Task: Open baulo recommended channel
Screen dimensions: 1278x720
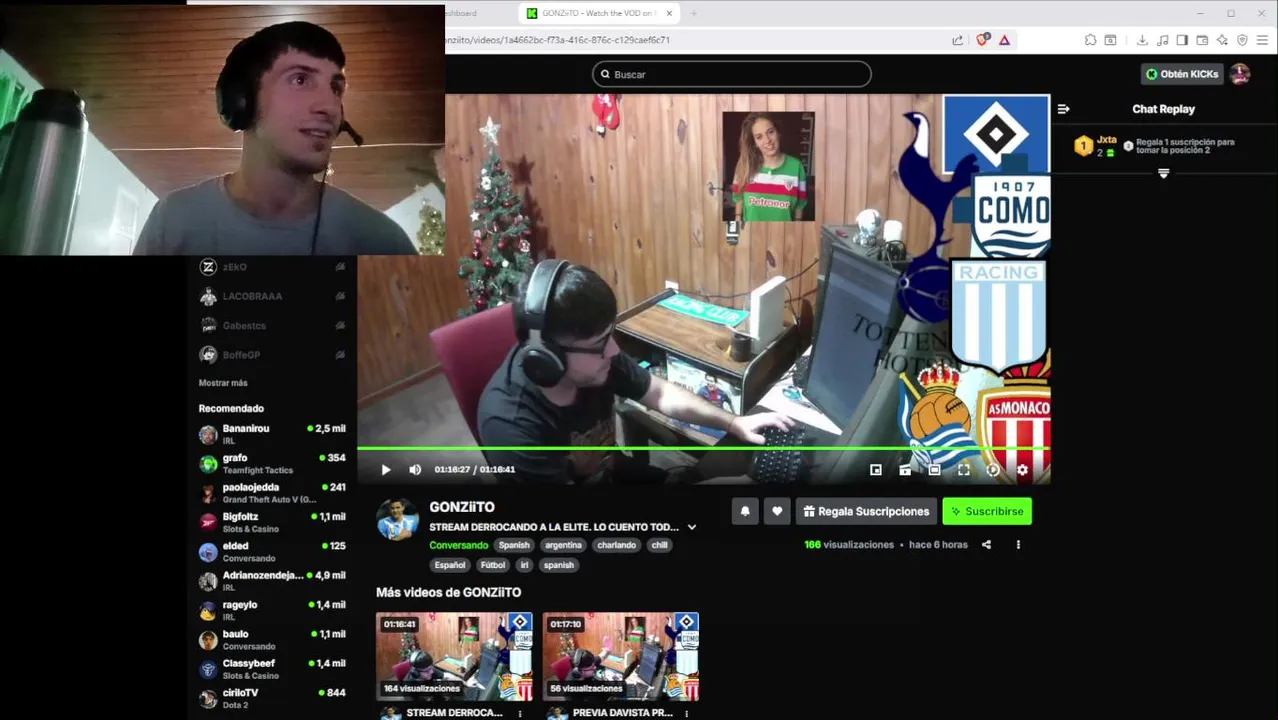Action: [x=272, y=639]
